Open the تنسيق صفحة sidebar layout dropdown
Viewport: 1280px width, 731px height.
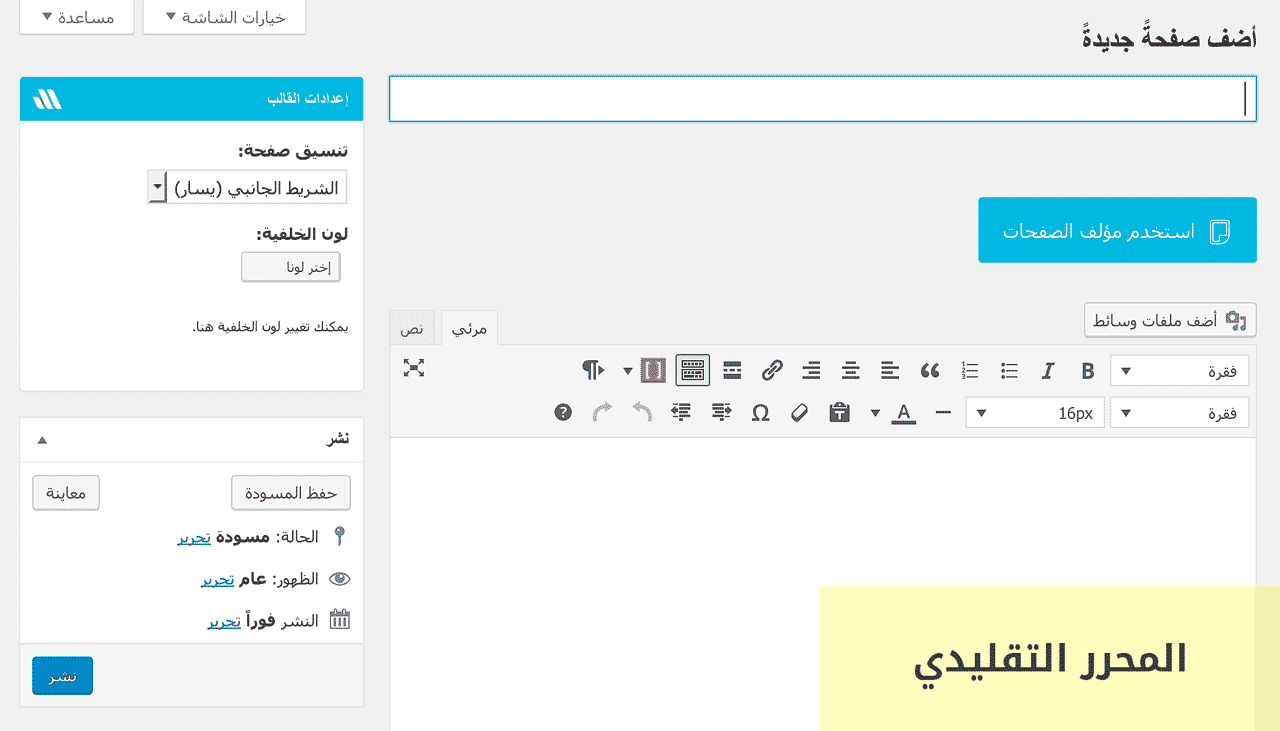pyautogui.click(x=248, y=187)
